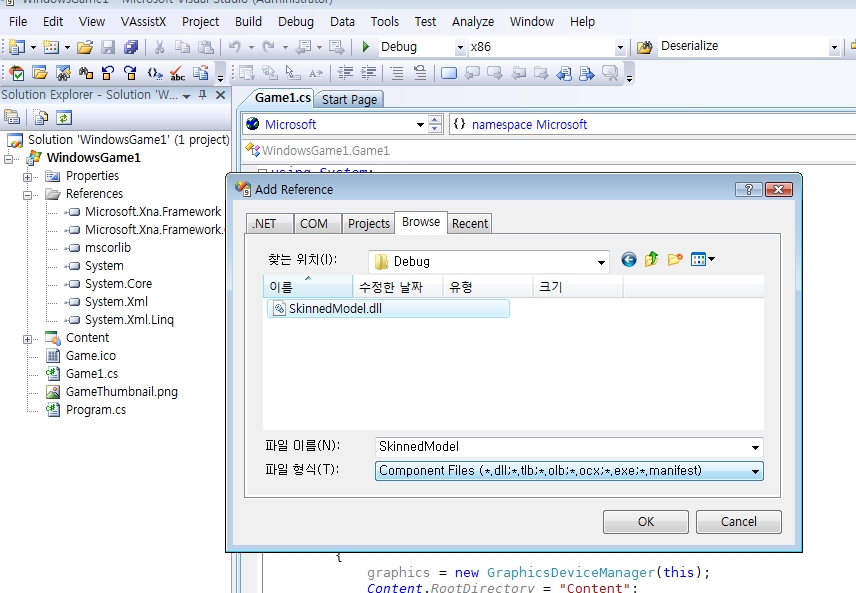Open the Component Files type dropdown
Image resolution: width=856 pixels, height=593 pixels.
click(755, 471)
